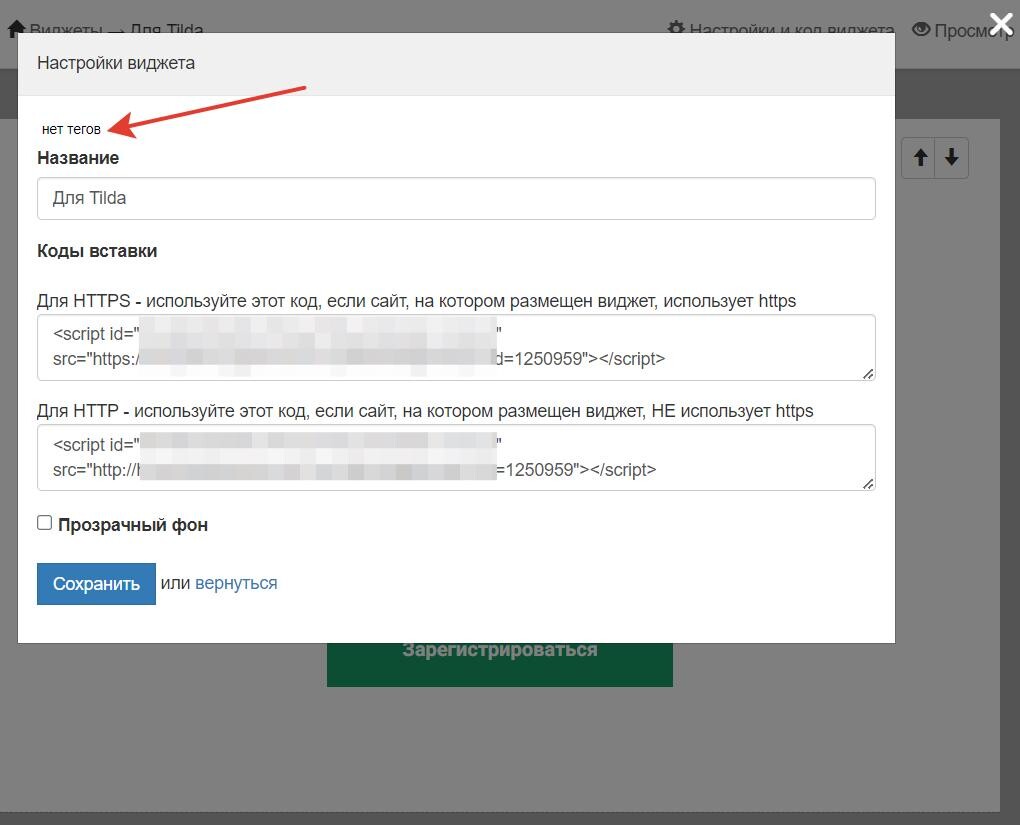The width and height of the screenshot is (1020, 825).
Task: Click the 'Для HTTPS' description line
Action: 416,301
